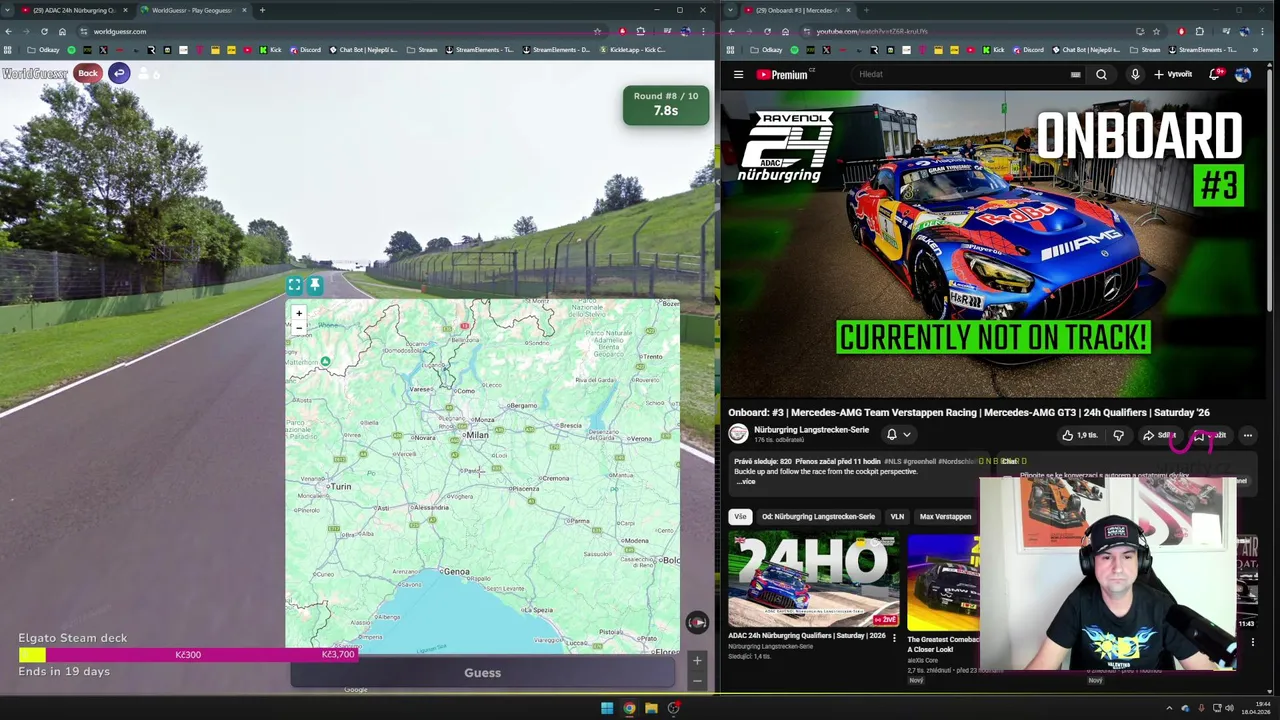Bookmark the WorldGuessr page with the star
The image size is (1280, 720).
(597, 31)
